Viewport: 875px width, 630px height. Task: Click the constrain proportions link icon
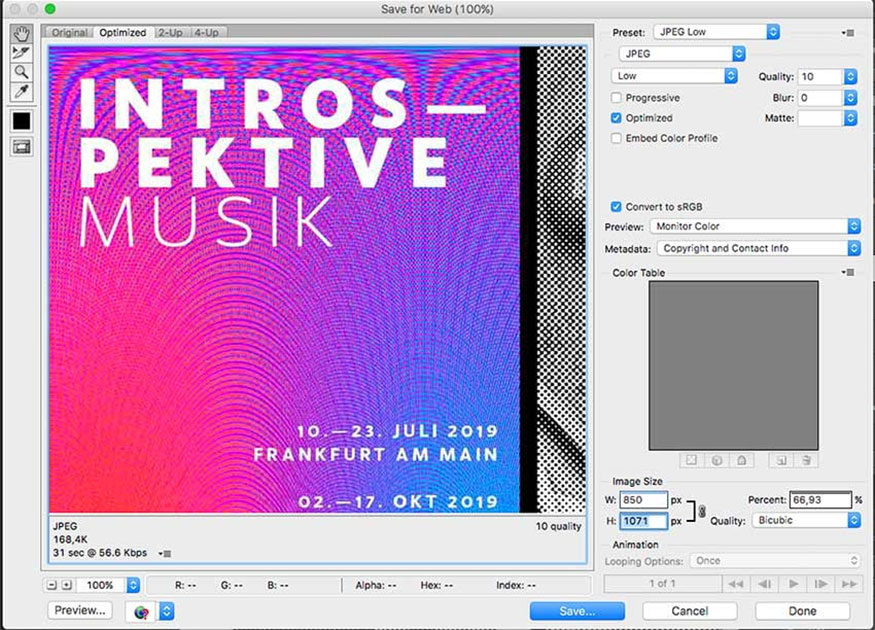click(x=702, y=511)
